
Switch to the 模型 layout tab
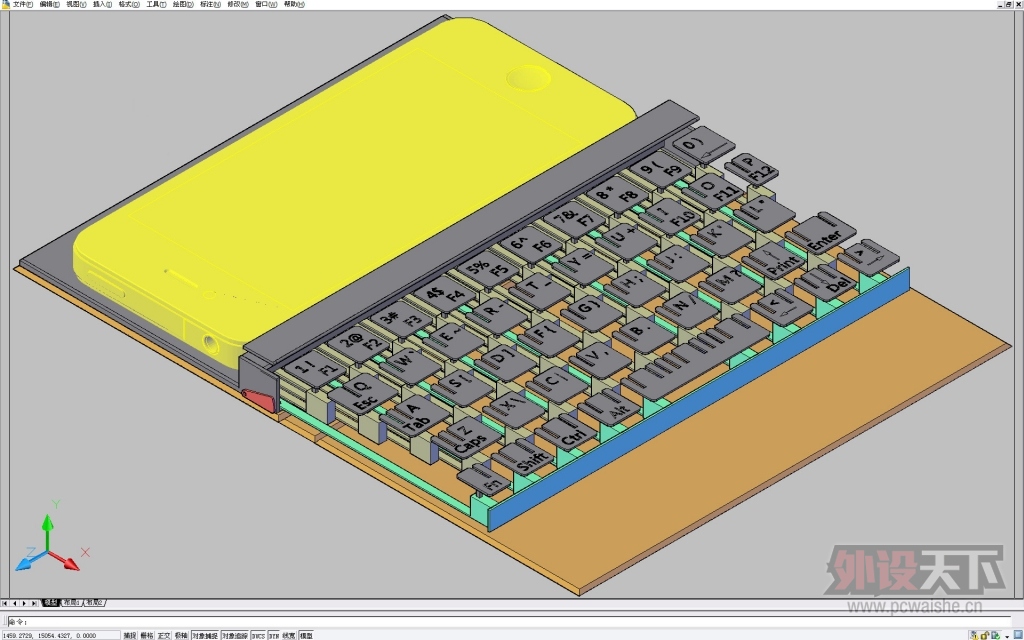coord(50,603)
